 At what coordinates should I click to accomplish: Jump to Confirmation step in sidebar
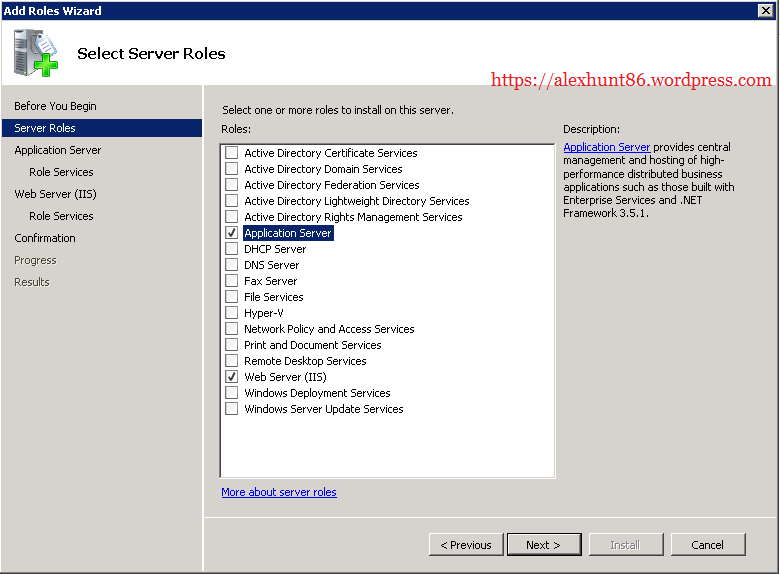[45, 238]
